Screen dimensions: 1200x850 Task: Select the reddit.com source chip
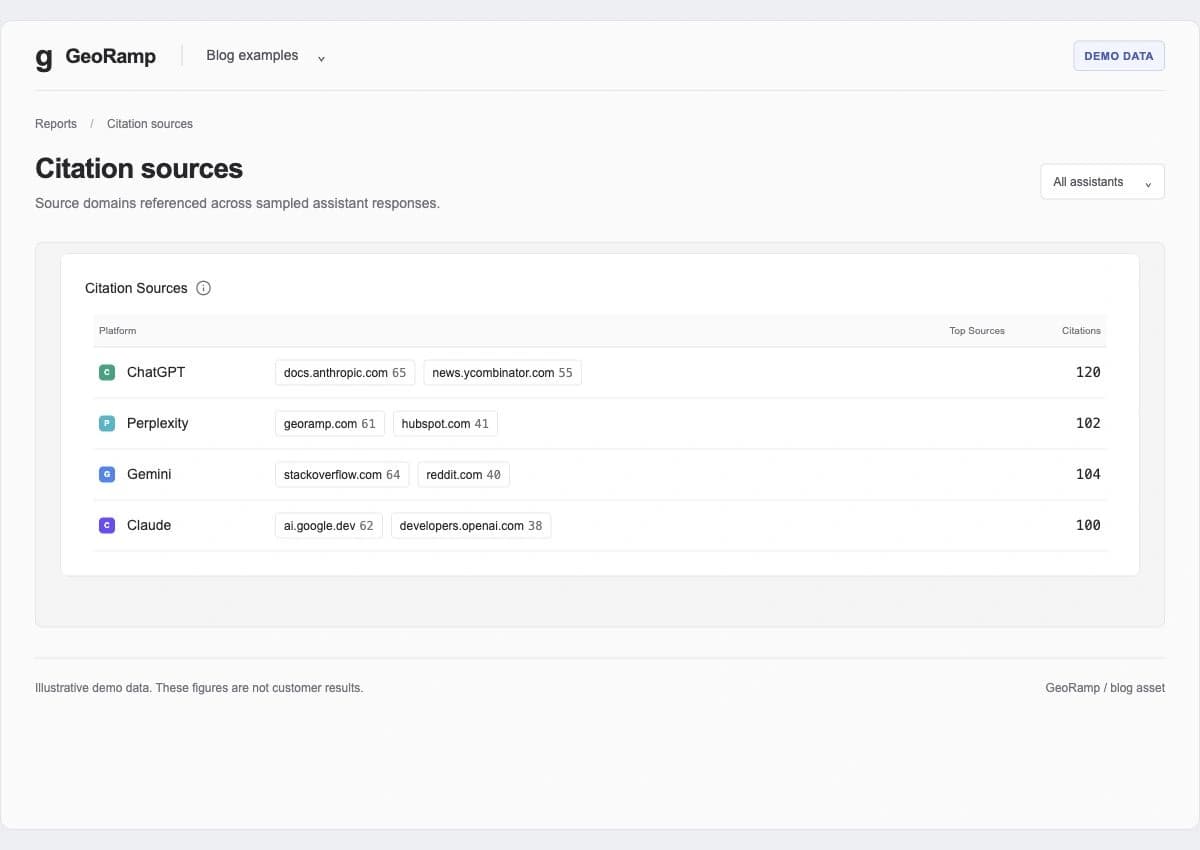tap(464, 475)
